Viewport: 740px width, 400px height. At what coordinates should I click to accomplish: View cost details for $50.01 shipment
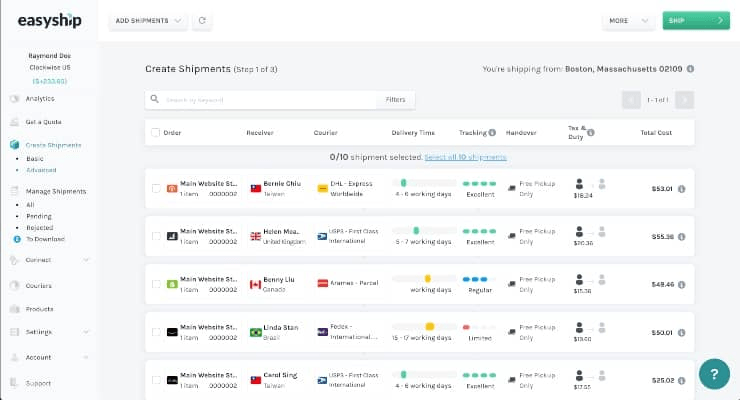click(x=681, y=333)
